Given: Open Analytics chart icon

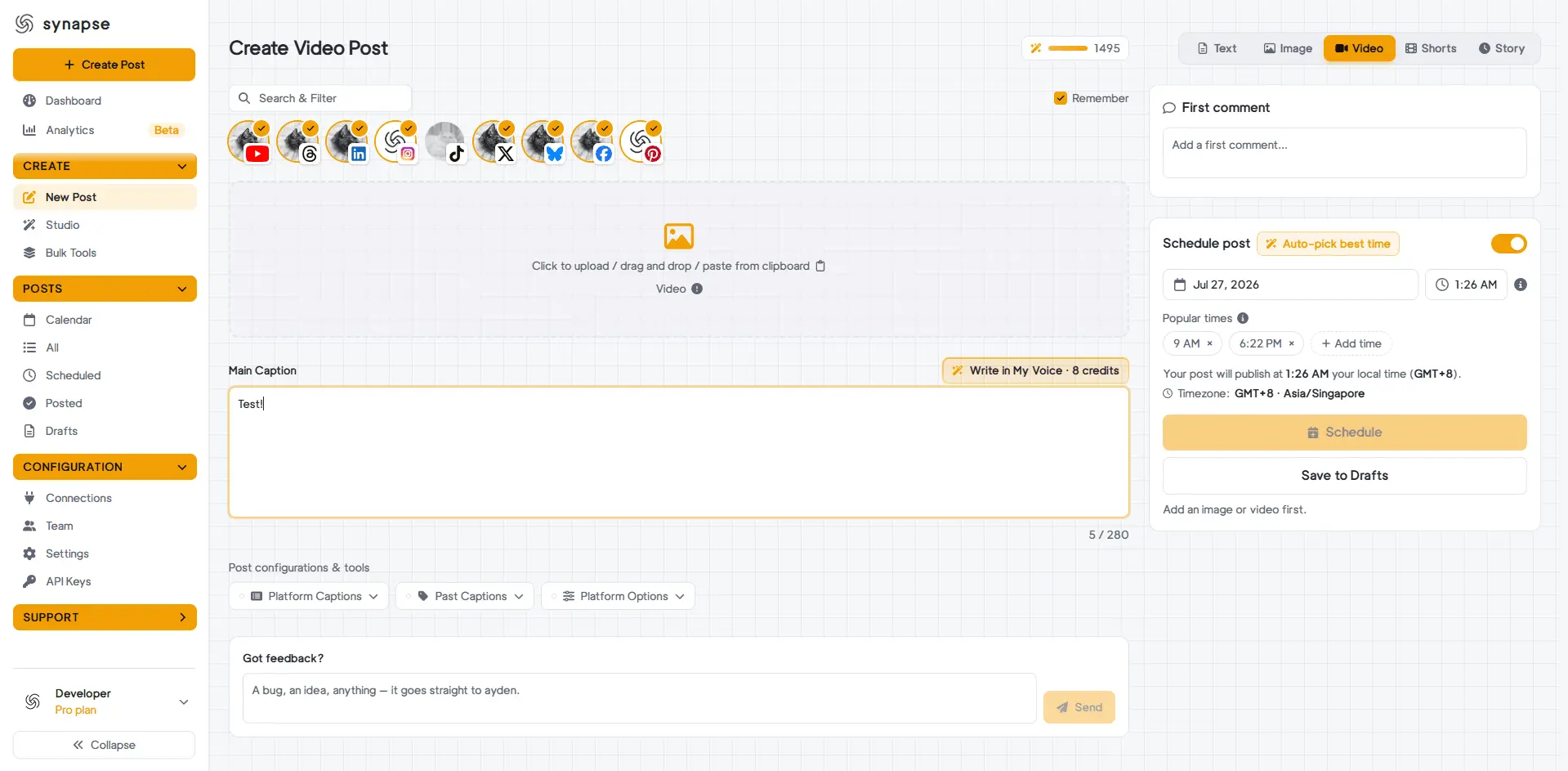Looking at the screenshot, I should tap(29, 130).
